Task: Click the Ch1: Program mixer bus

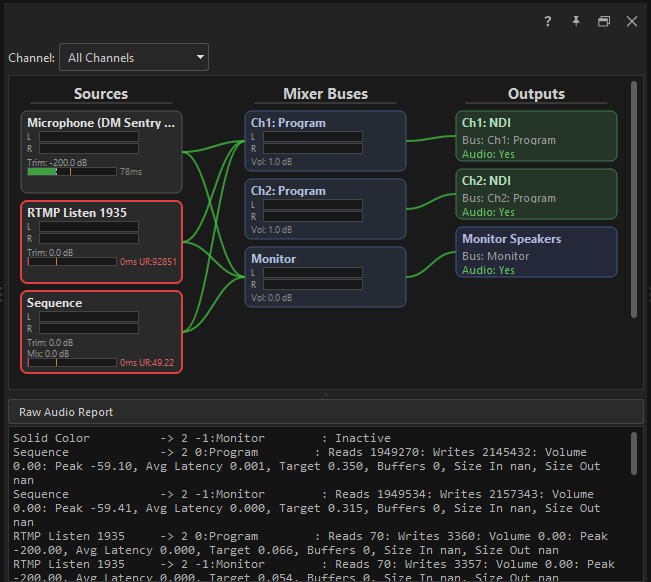Action: tap(326, 141)
